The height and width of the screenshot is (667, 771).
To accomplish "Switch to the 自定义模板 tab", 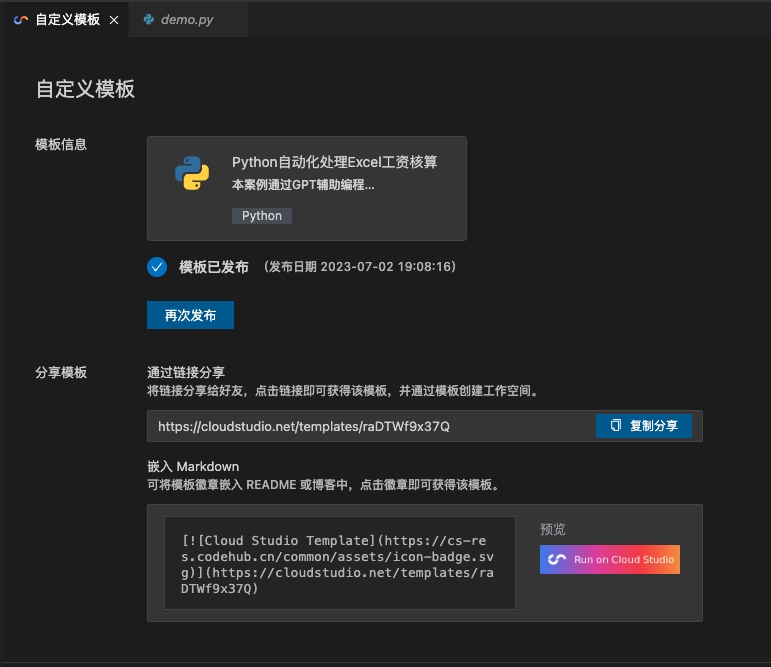I will (67, 20).
